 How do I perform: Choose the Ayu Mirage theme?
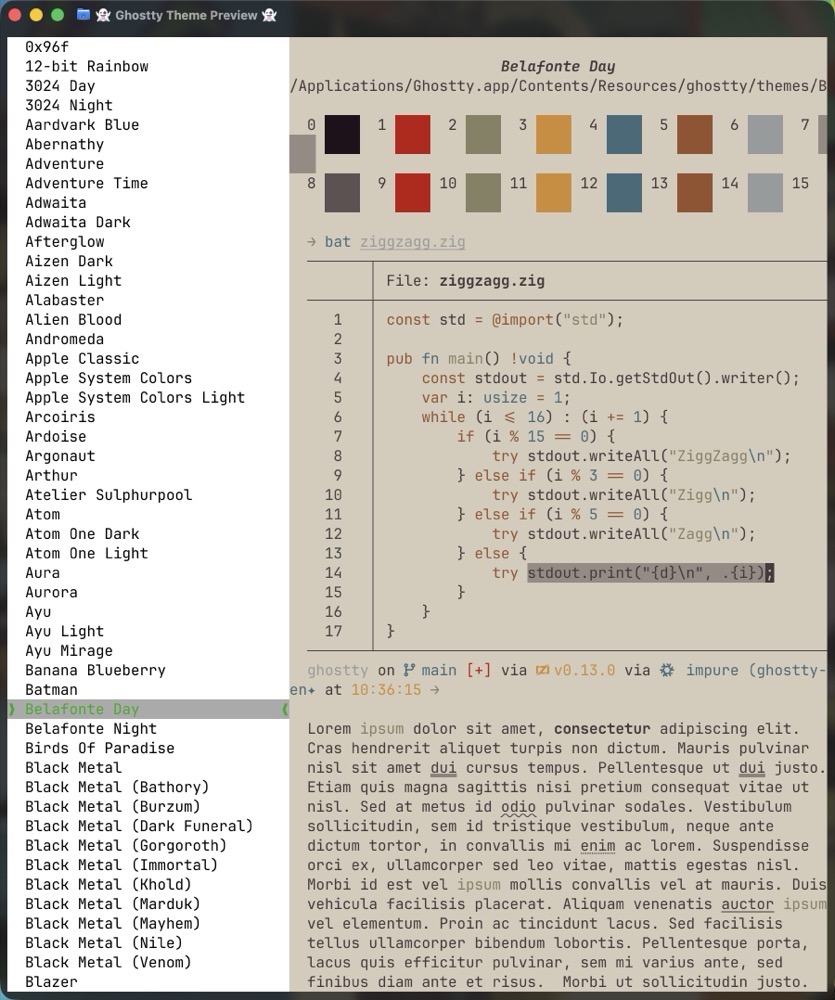coord(69,651)
